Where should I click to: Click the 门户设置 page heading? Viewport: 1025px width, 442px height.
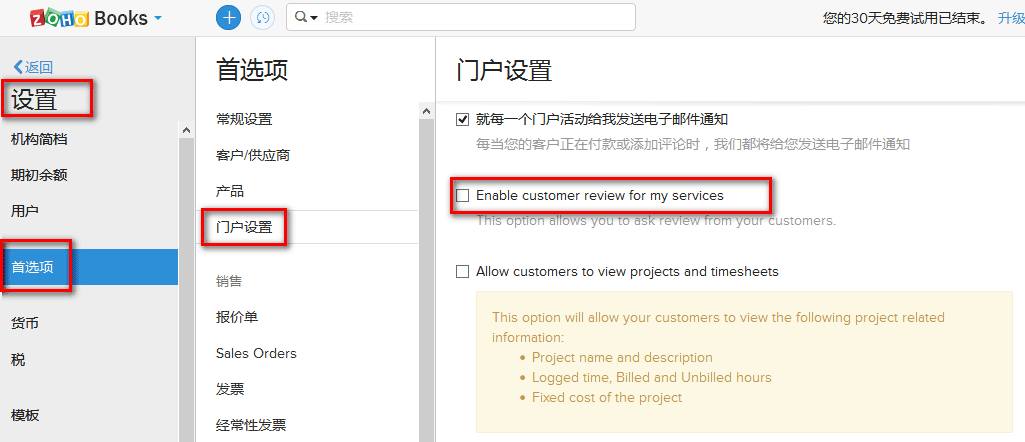click(x=504, y=70)
